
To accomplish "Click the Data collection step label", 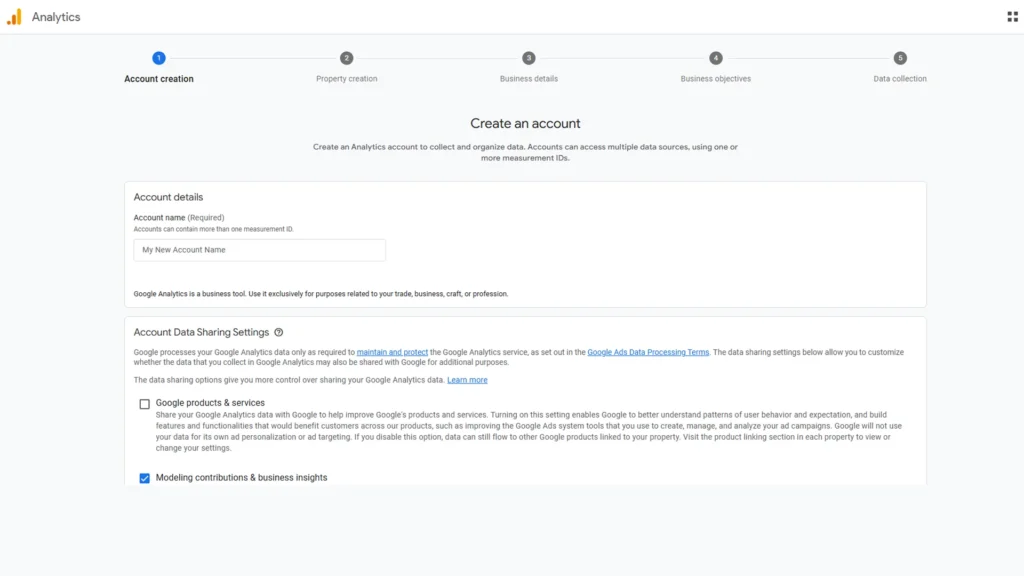I will pos(899,78).
